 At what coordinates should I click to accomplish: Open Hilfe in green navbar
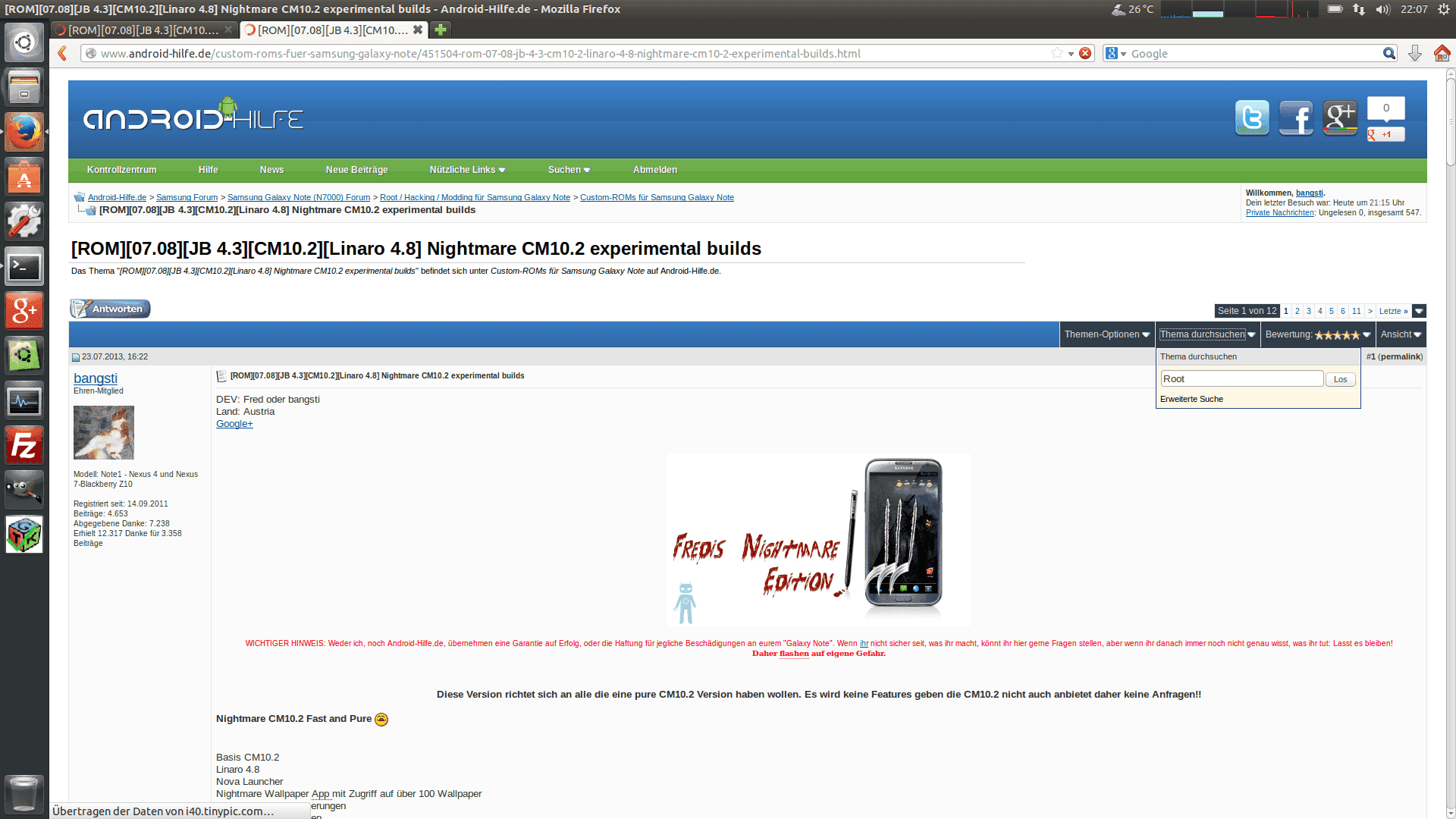click(208, 170)
